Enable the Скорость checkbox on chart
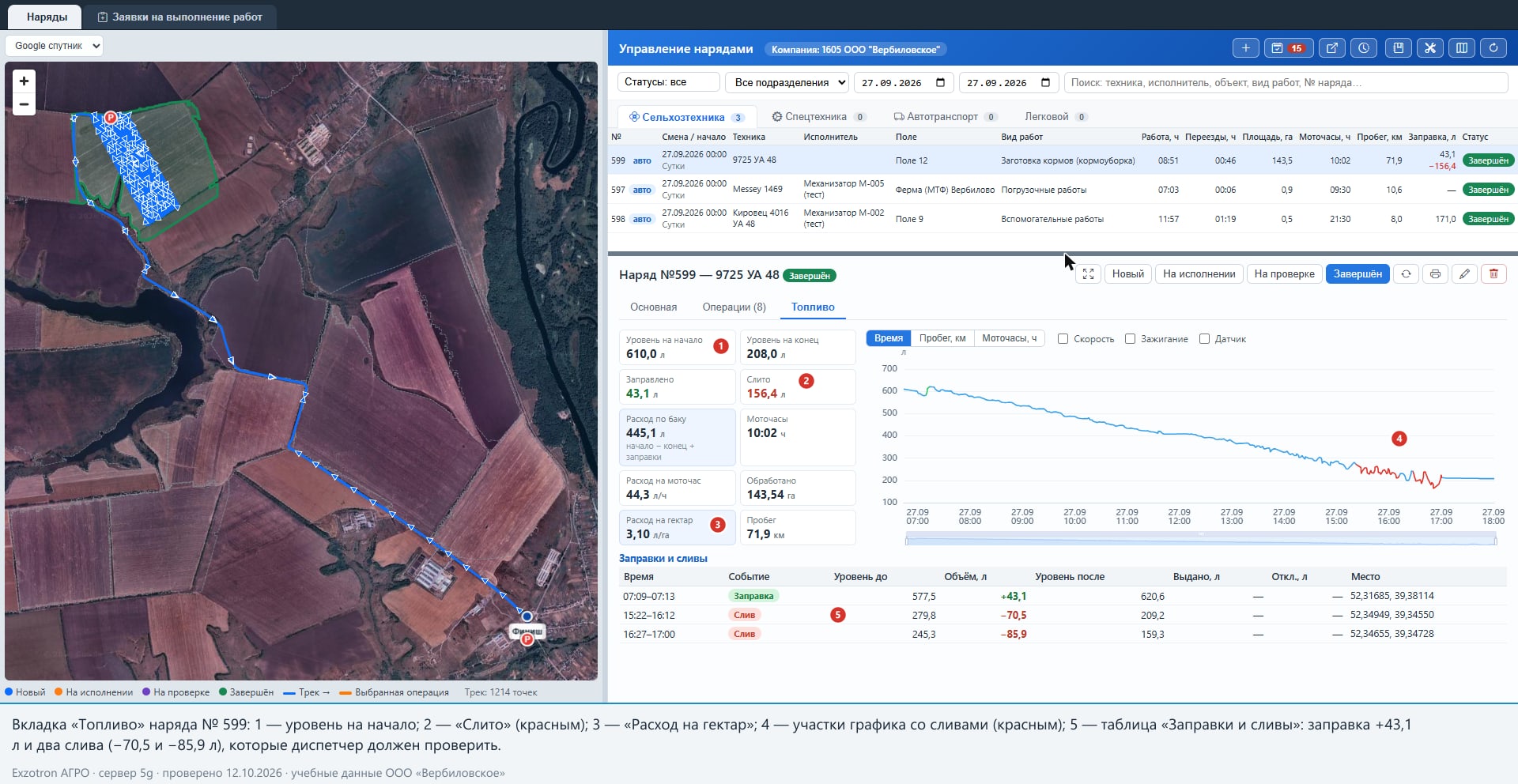 [1063, 339]
